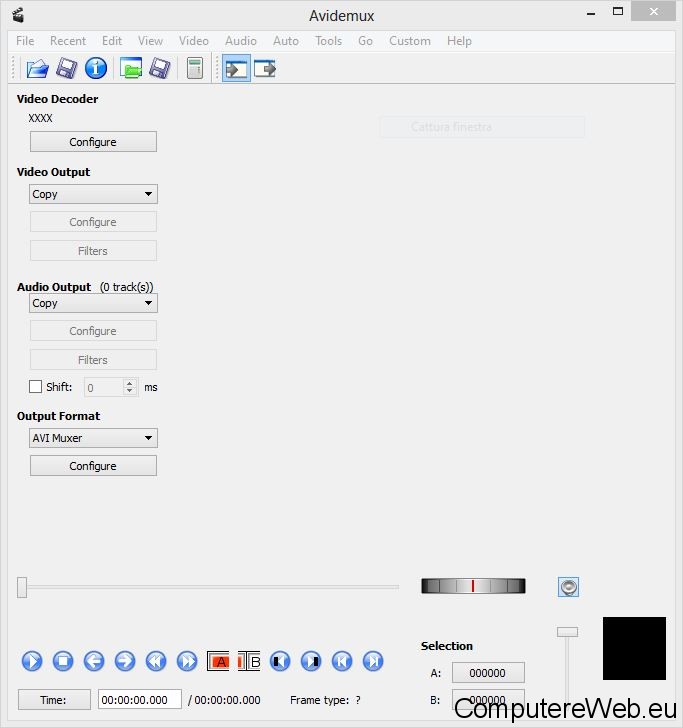Open the Edit menu

pyautogui.click(x=112, y=41)
